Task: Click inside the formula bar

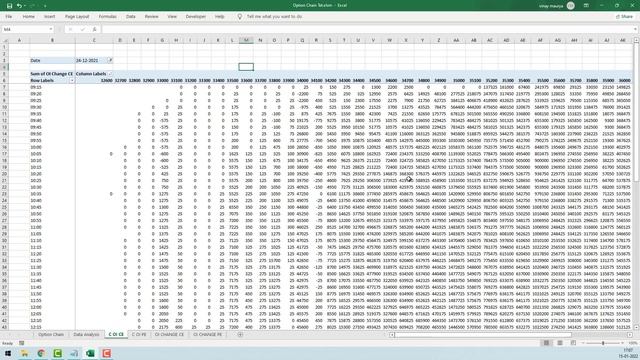Action: coord(367,29)
